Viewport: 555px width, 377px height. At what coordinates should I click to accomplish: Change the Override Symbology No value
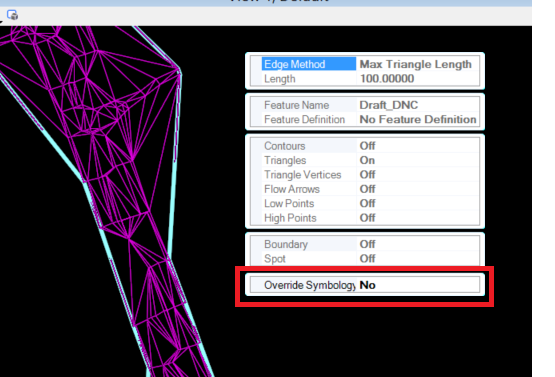click(x=418, y=285)
